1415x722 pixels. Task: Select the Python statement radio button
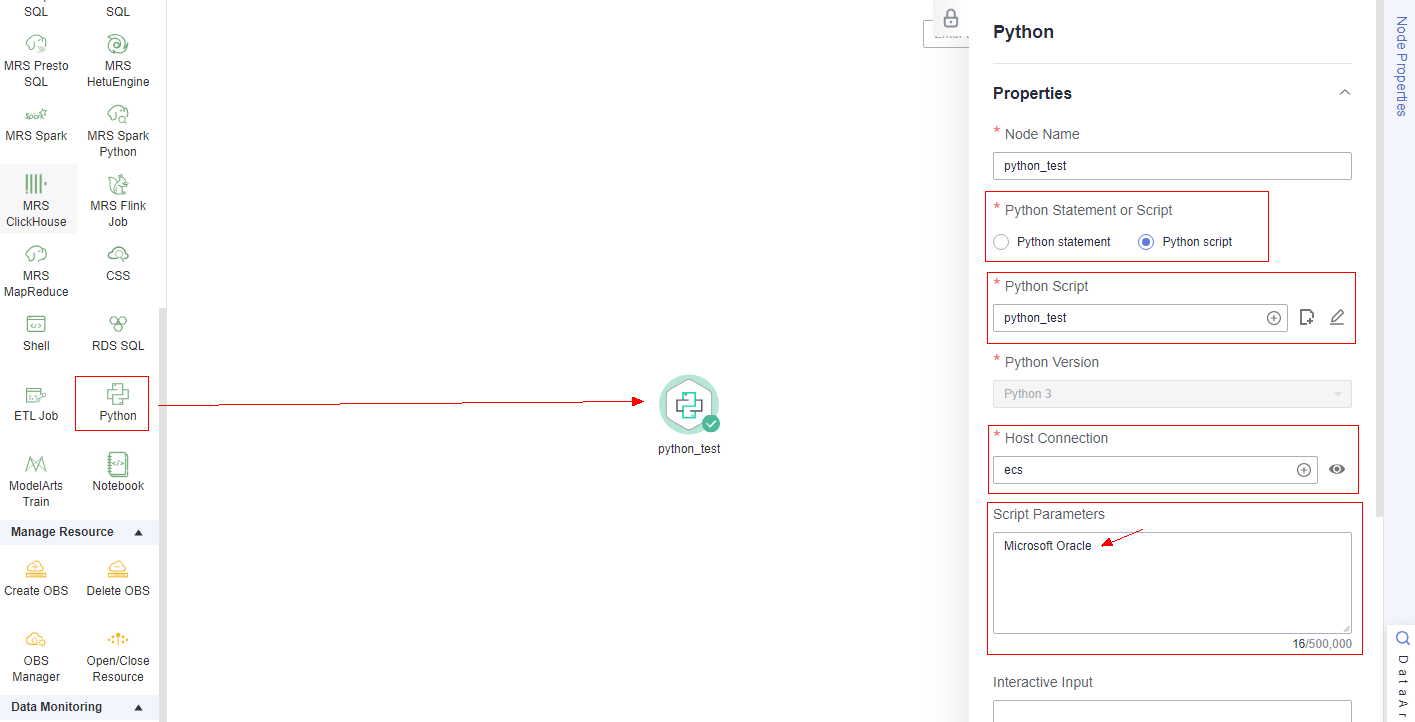pos(1001,242)
